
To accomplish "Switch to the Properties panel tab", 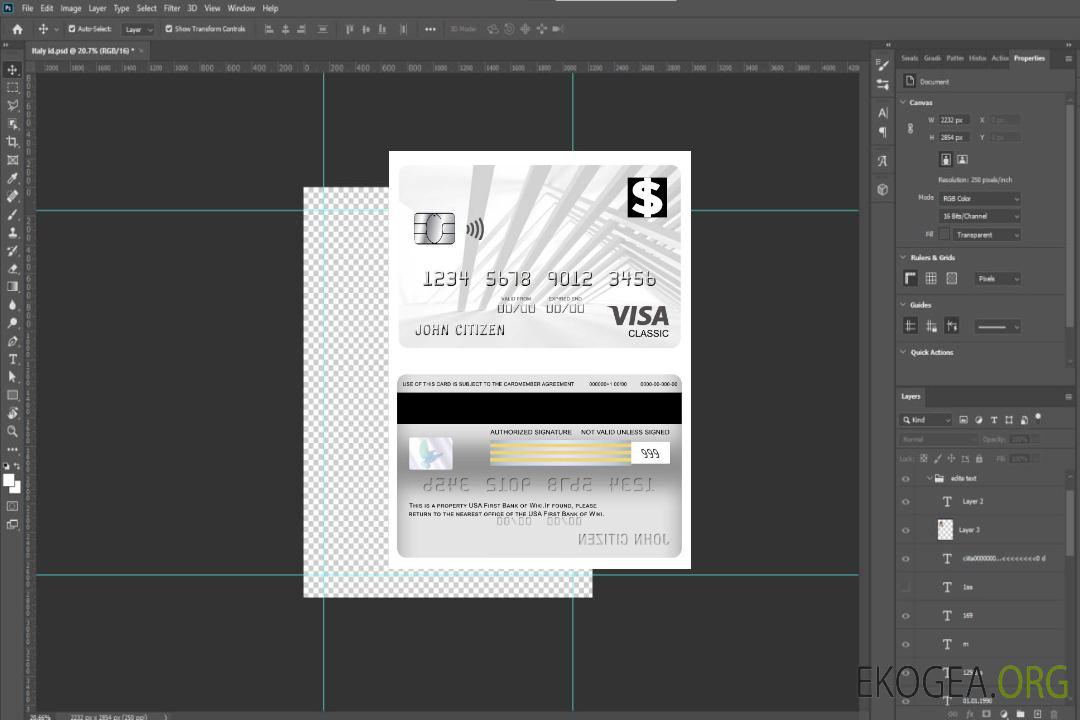I will point(1029,59).
